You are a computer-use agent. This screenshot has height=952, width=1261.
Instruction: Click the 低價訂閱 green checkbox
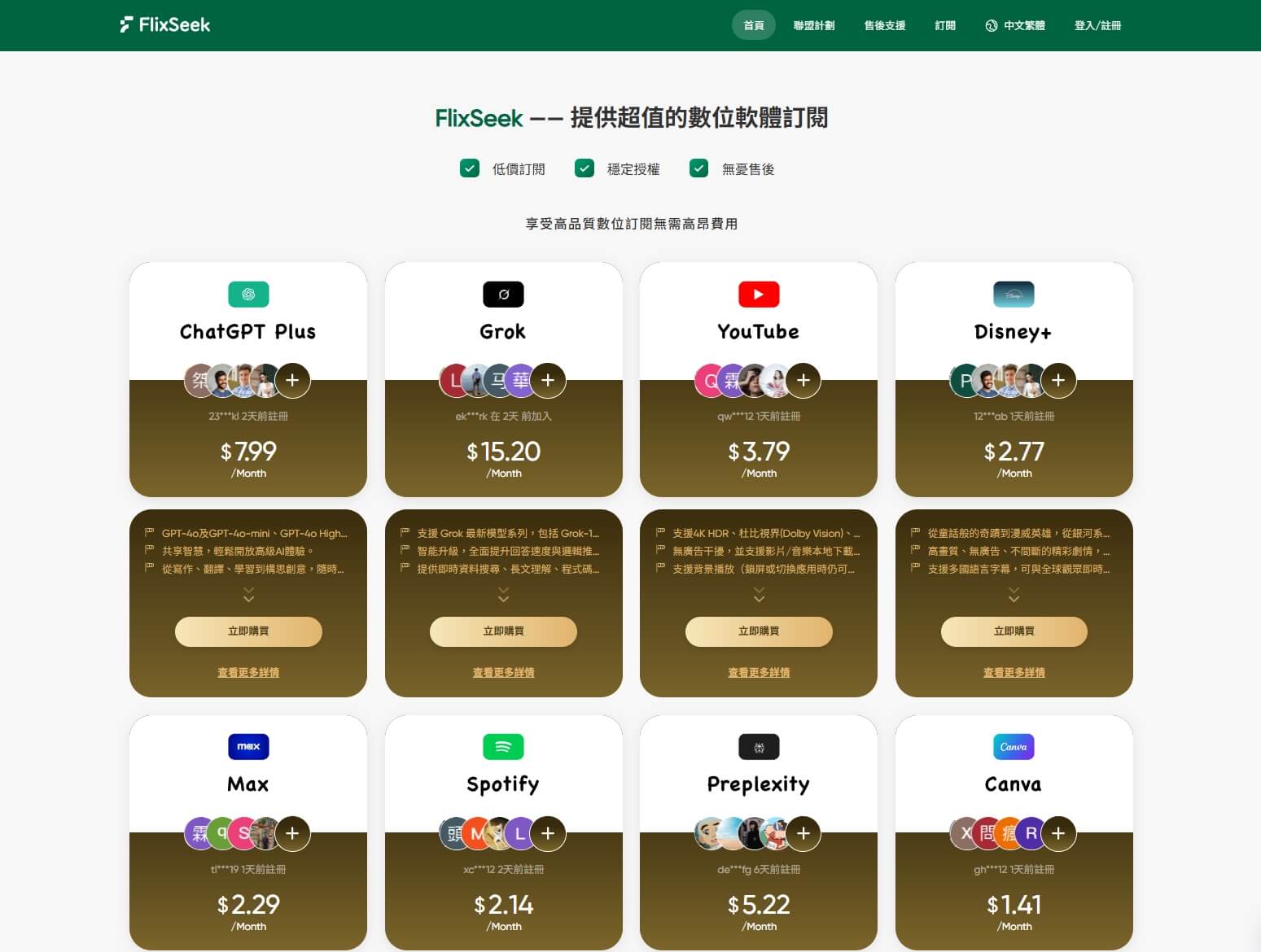point(470,168)
